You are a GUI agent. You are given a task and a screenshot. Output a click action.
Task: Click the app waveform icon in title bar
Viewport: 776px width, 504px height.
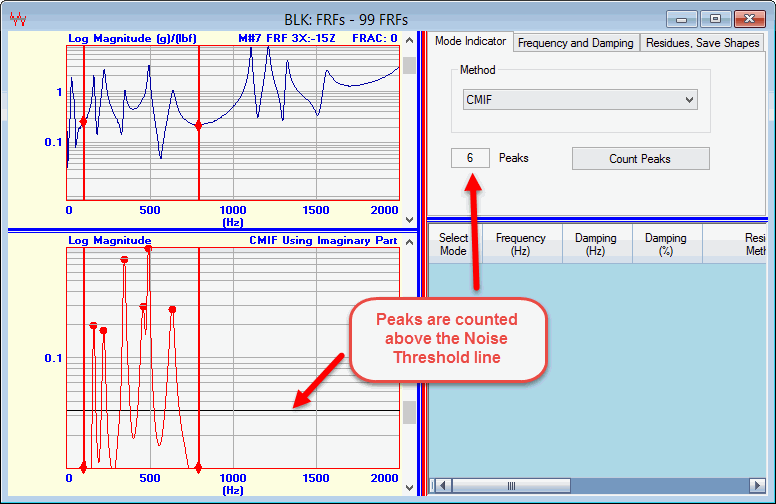pos(18,19)
